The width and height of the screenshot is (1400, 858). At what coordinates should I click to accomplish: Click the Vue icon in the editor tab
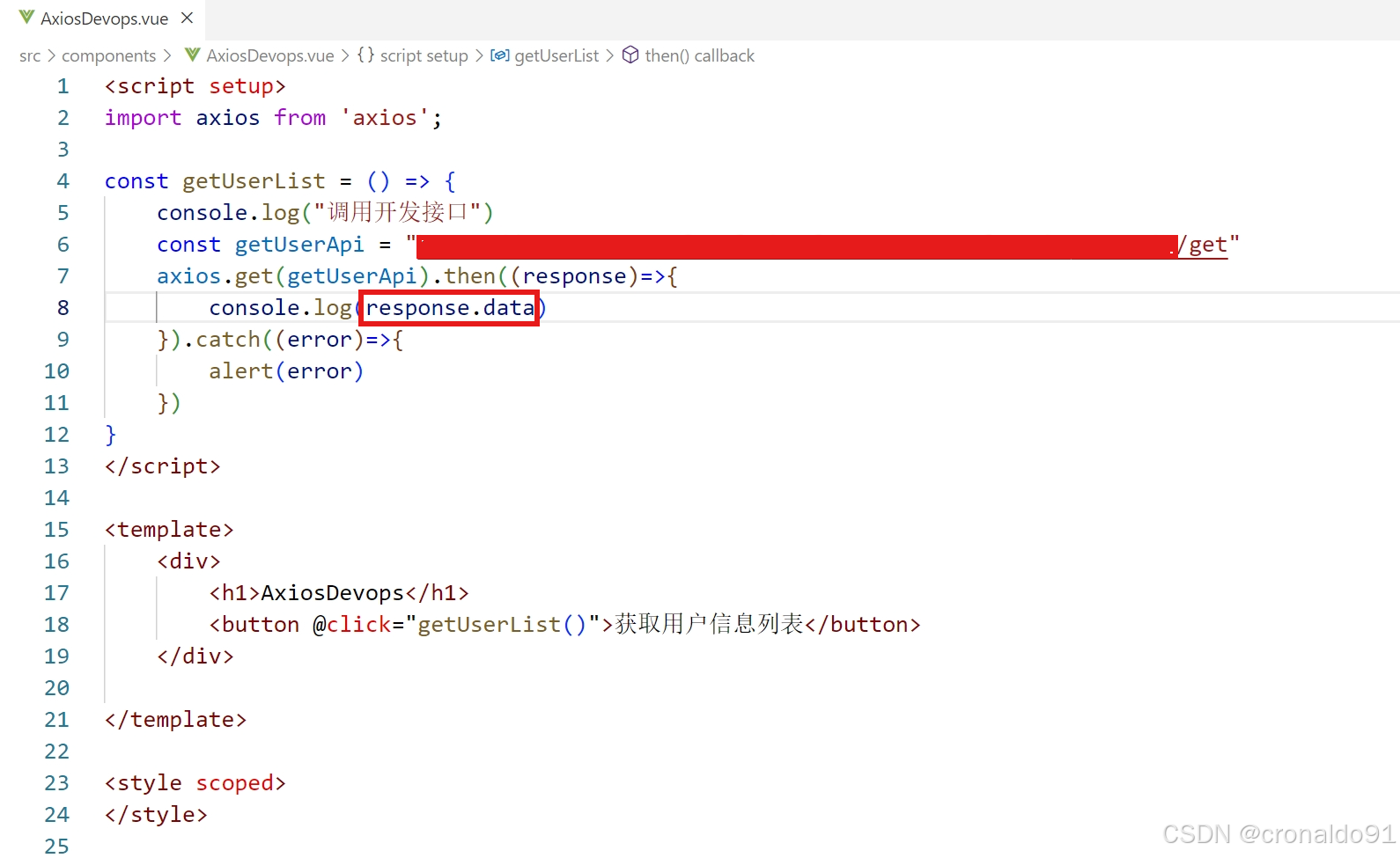tap(26, 18)
